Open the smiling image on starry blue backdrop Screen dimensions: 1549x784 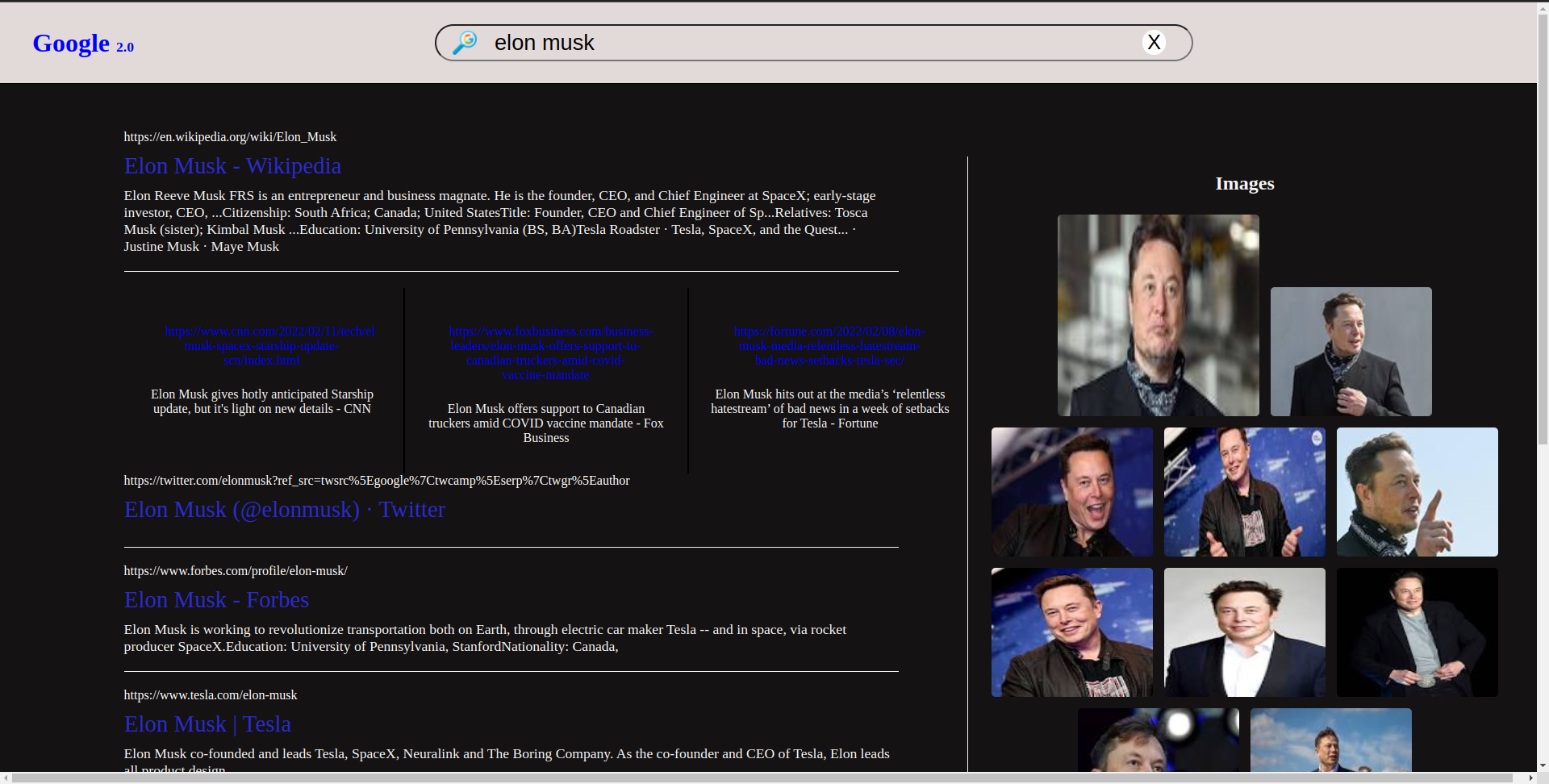[x=1072, y=632]
